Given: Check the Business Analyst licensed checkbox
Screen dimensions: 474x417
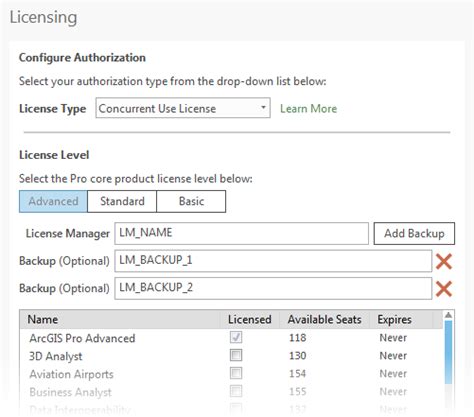Looking at the screenshot, I should point(236,391).
